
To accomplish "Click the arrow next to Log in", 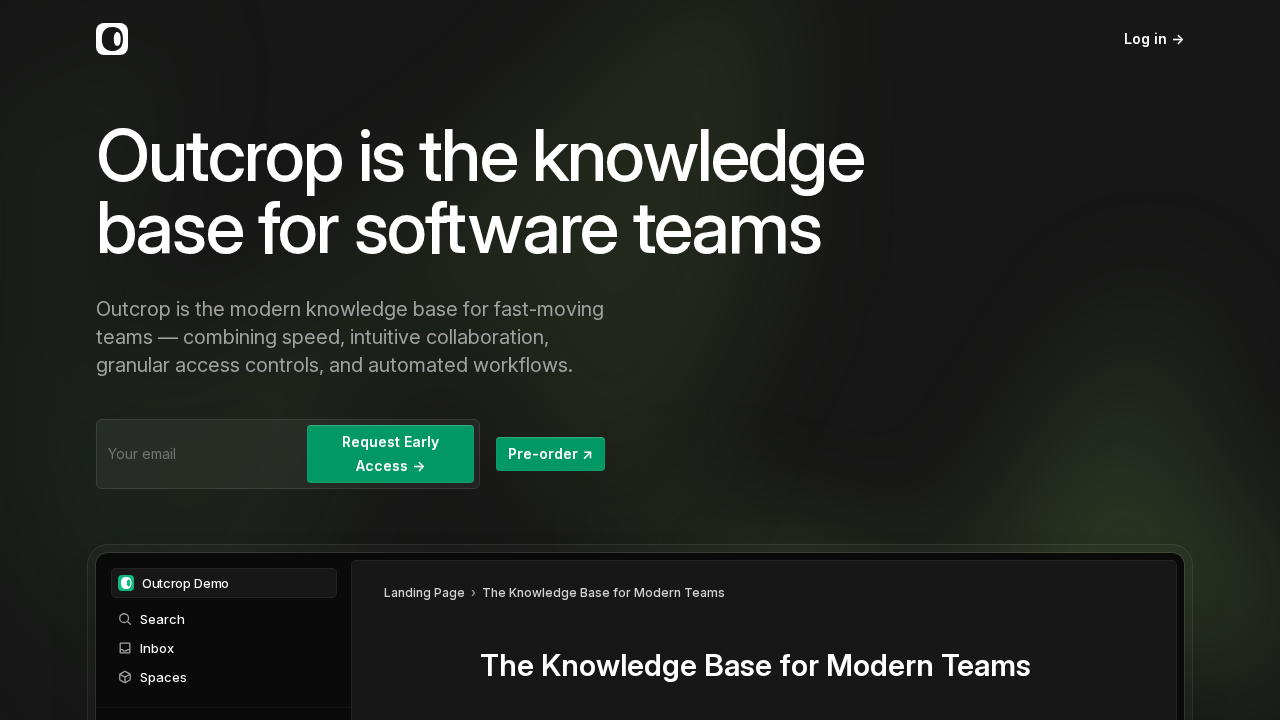I will [1178, 39].
